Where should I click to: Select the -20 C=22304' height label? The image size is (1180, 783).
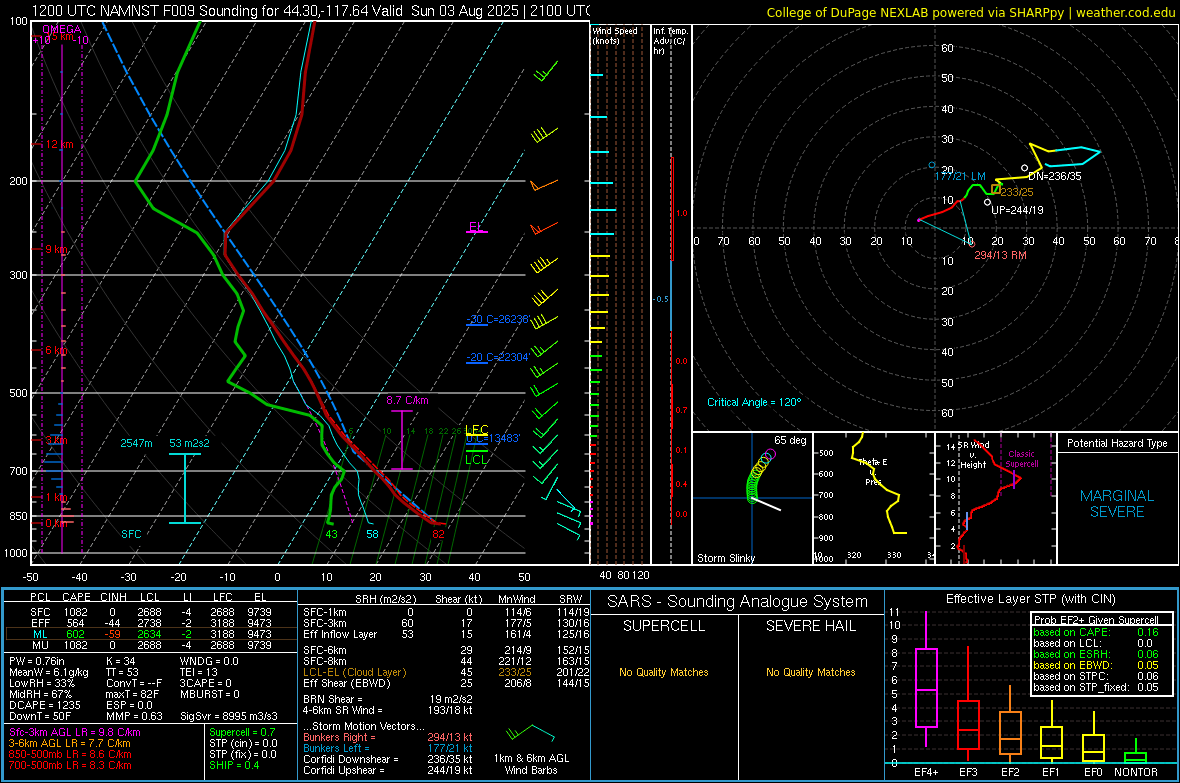[x=498, y=357]
